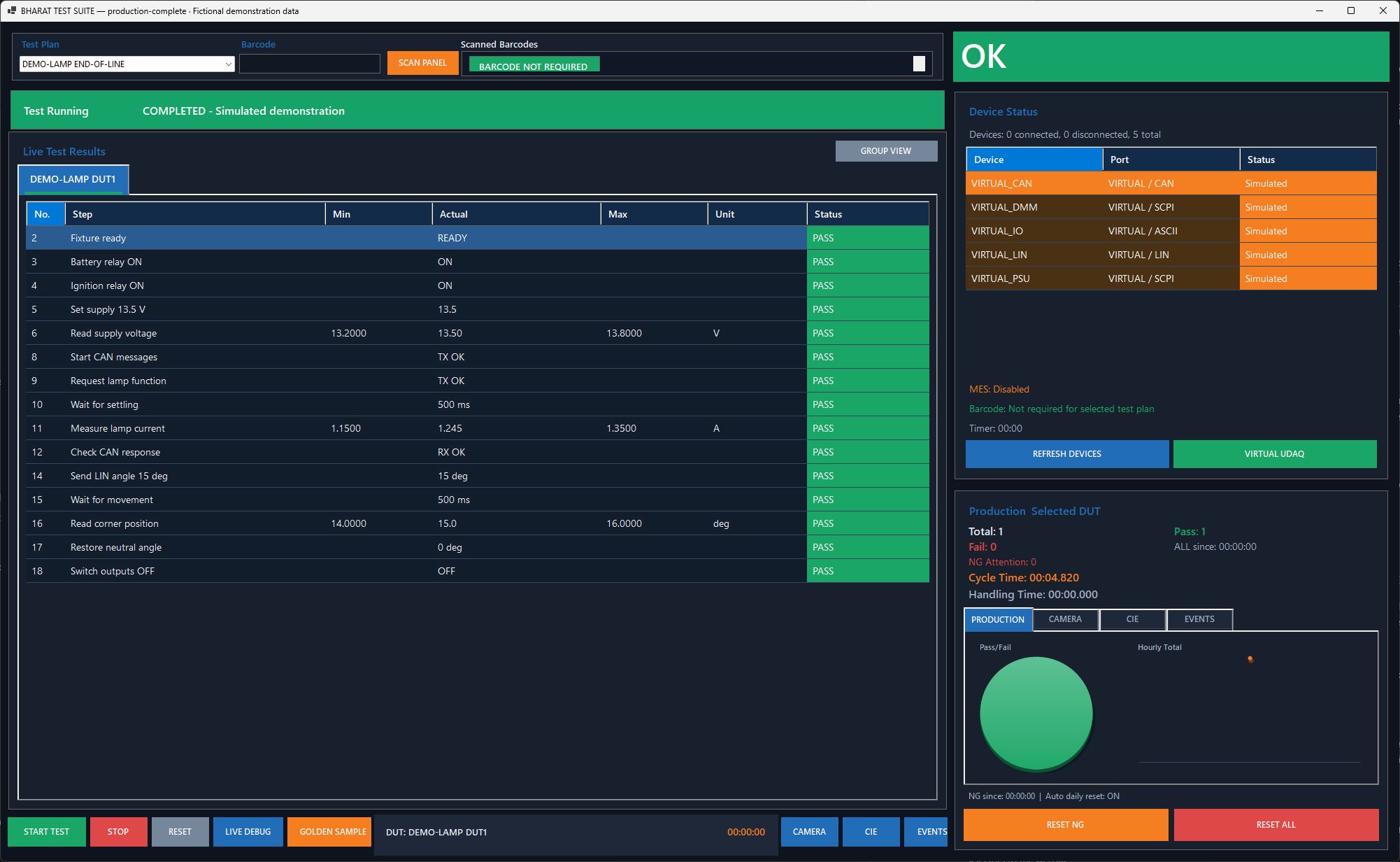Select the VIRTUAL_DMM device row
Screen dimensions: 1400x862
(1171, 207)
